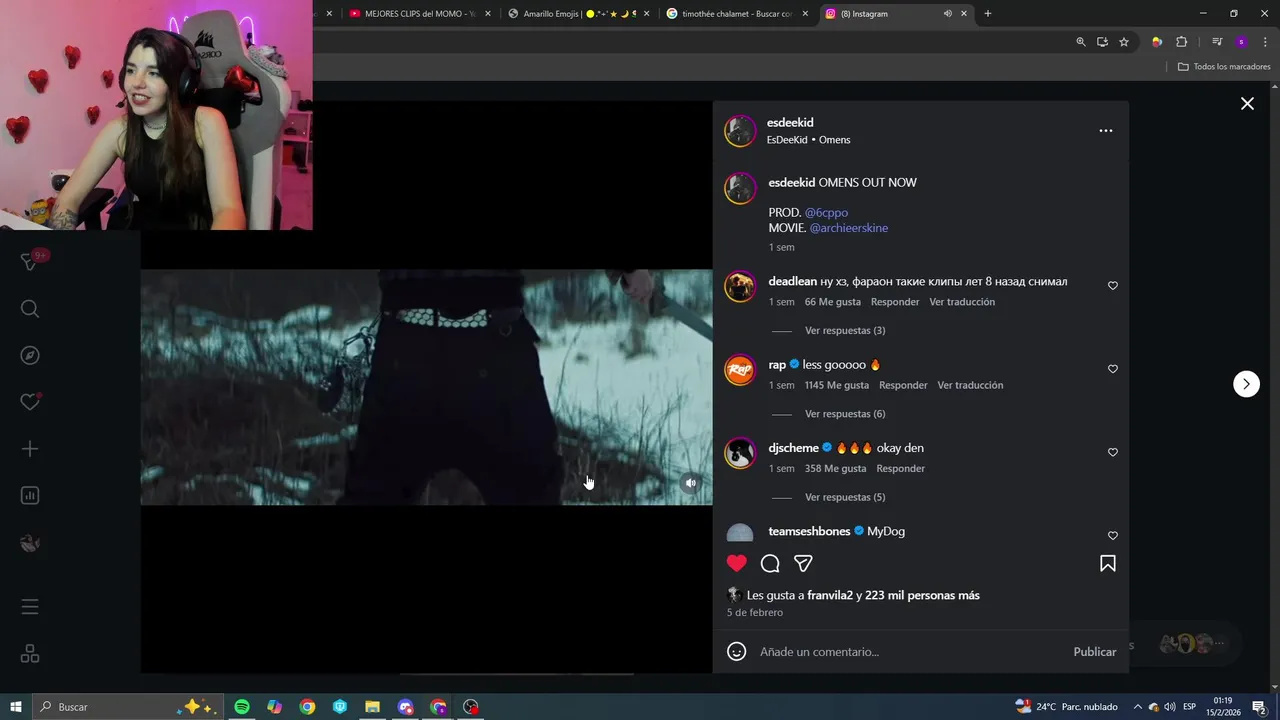Click the comment bubble icon
Image resolution: width=1280 pixels, height=720 pixels.
click(770, 563)
